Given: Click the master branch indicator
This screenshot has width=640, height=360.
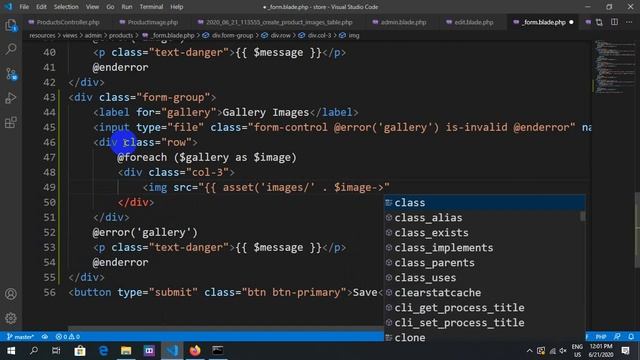Looking at the screenshot, I should tap(20, 337).
